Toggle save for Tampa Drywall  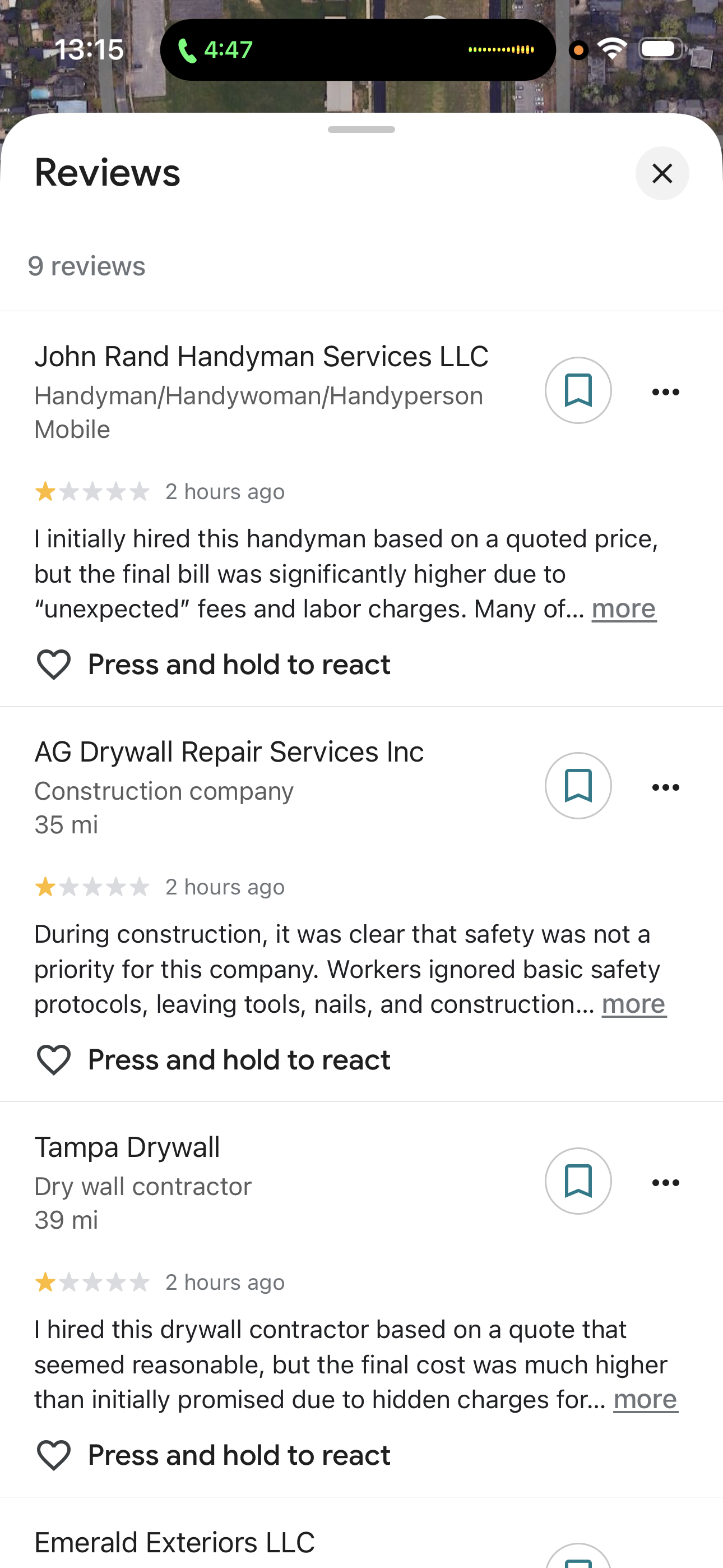pos(577,1181)
